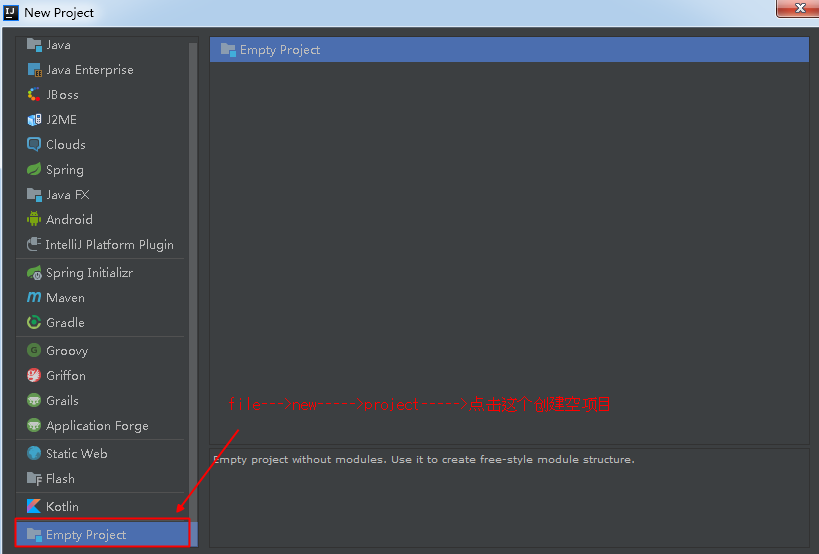Screen dimensions: 819x554
Task: Click Empty Project folder icon in sidebar
Action: (x=34, y=534)
